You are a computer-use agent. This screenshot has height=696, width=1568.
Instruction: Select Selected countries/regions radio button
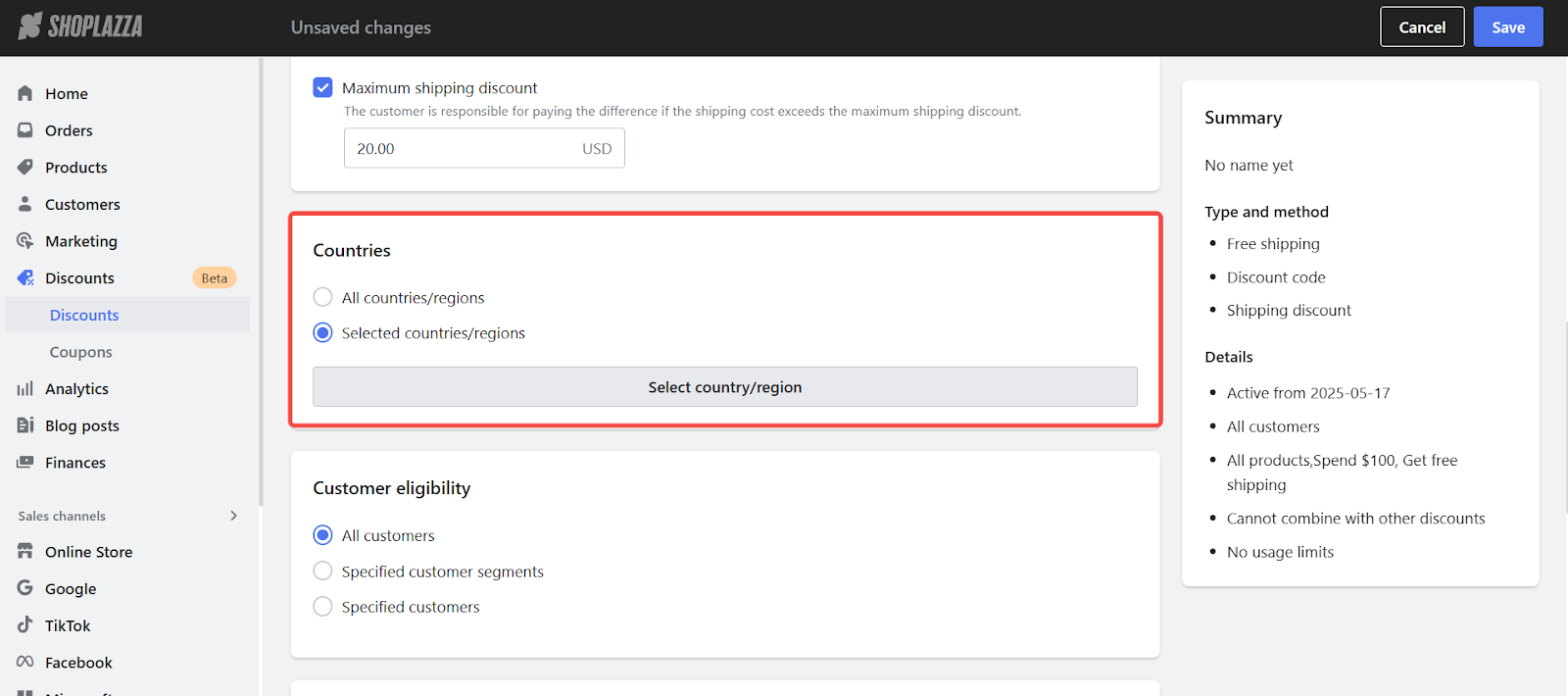click(322, 333)
